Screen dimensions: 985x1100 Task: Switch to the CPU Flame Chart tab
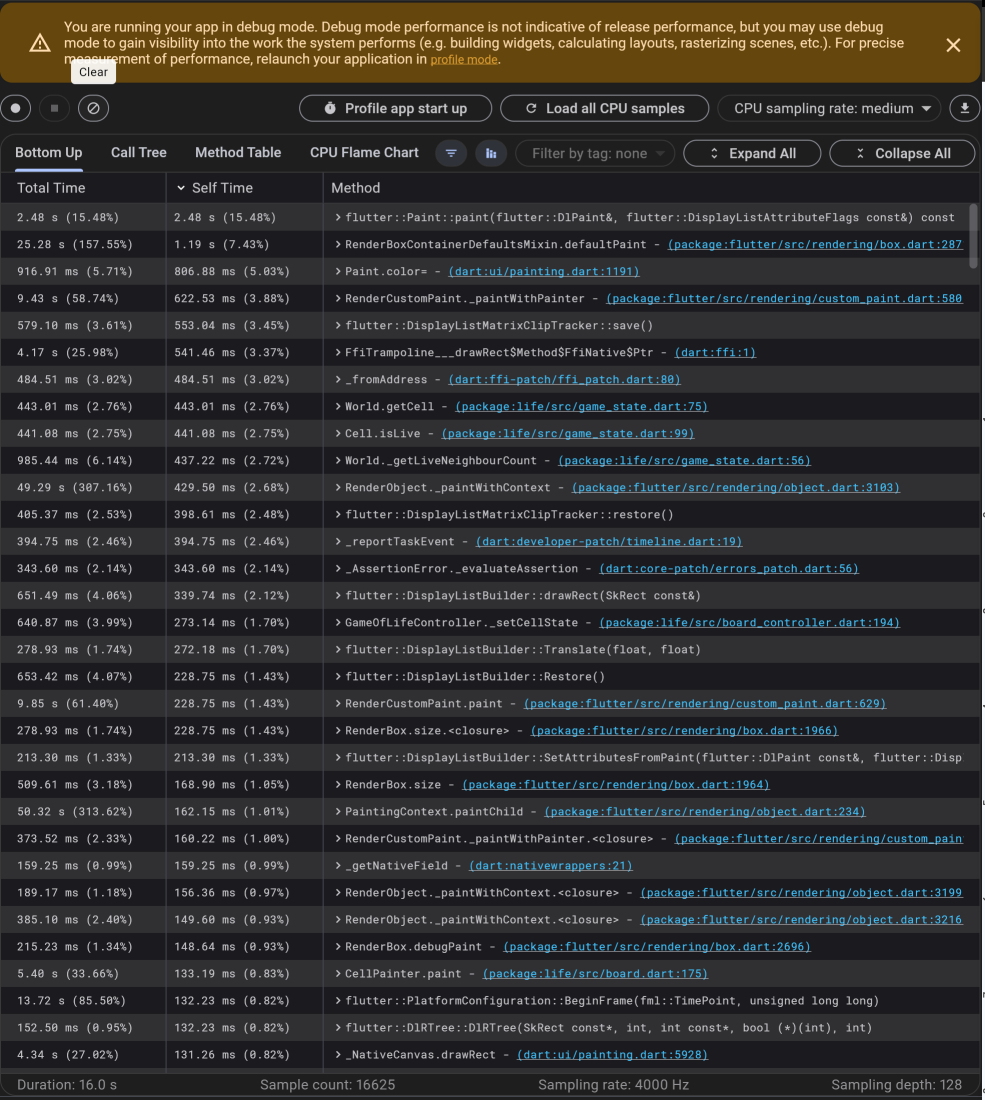tap(364, 153)
